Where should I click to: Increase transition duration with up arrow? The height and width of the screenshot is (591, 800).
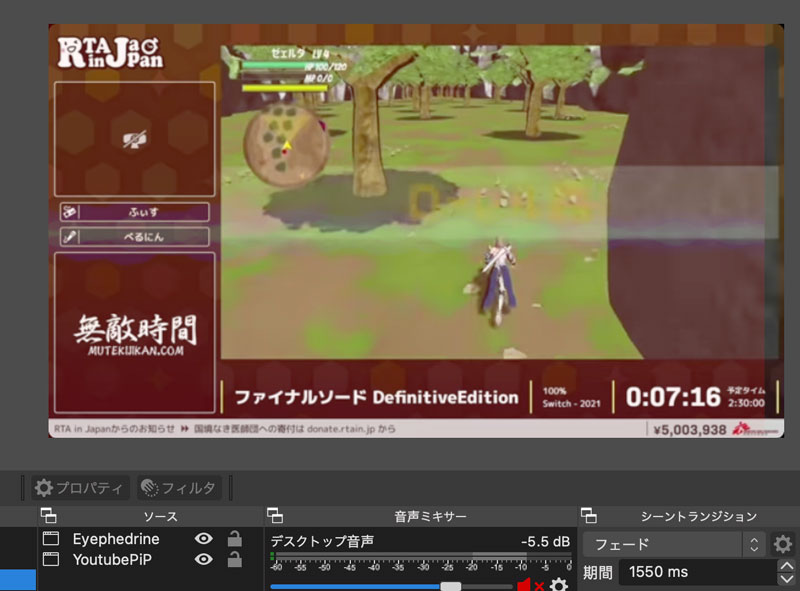point(786,567)
